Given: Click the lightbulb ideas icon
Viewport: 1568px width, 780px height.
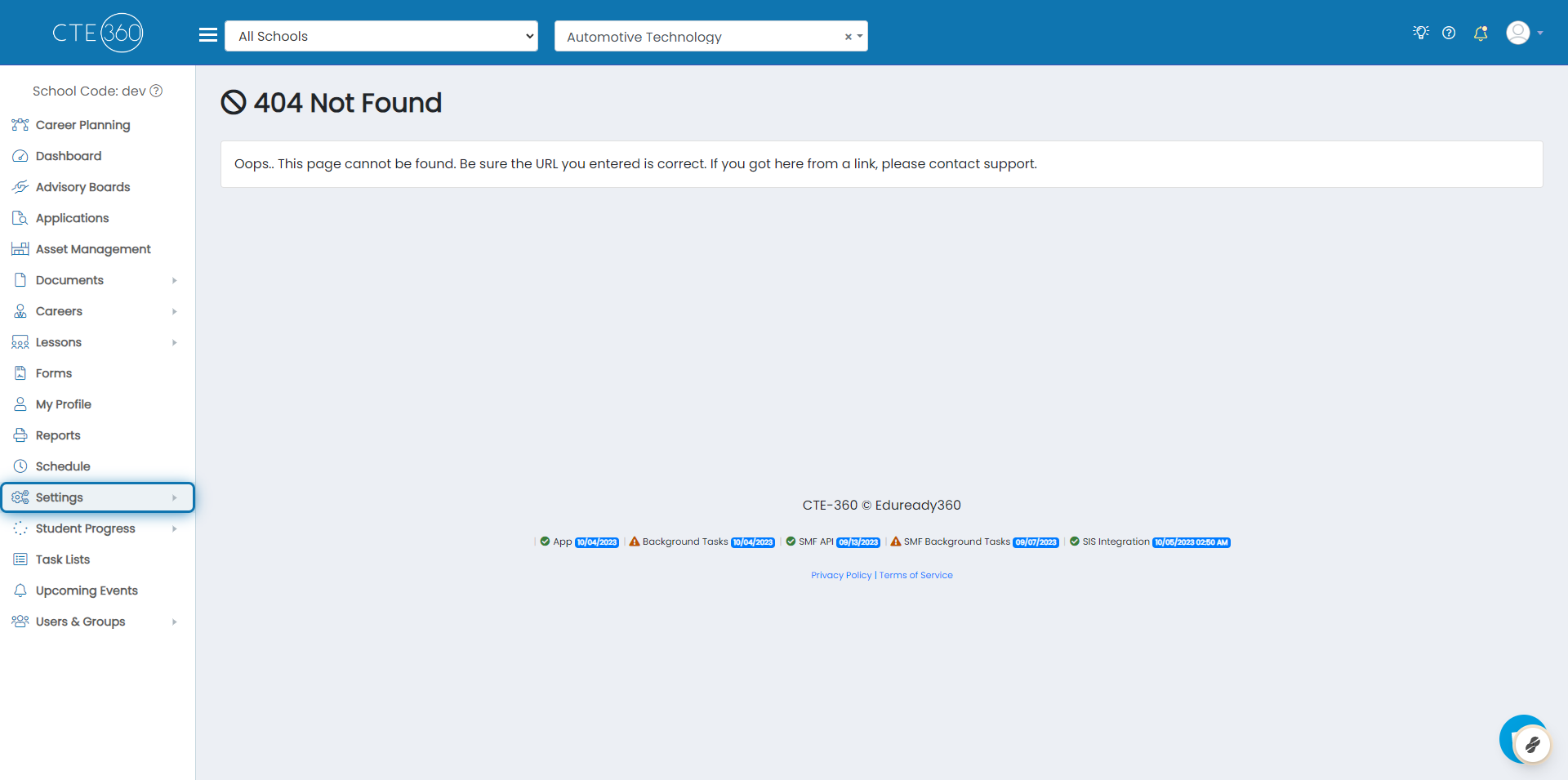Looking at the screenshot, I should coord(1421,33).
